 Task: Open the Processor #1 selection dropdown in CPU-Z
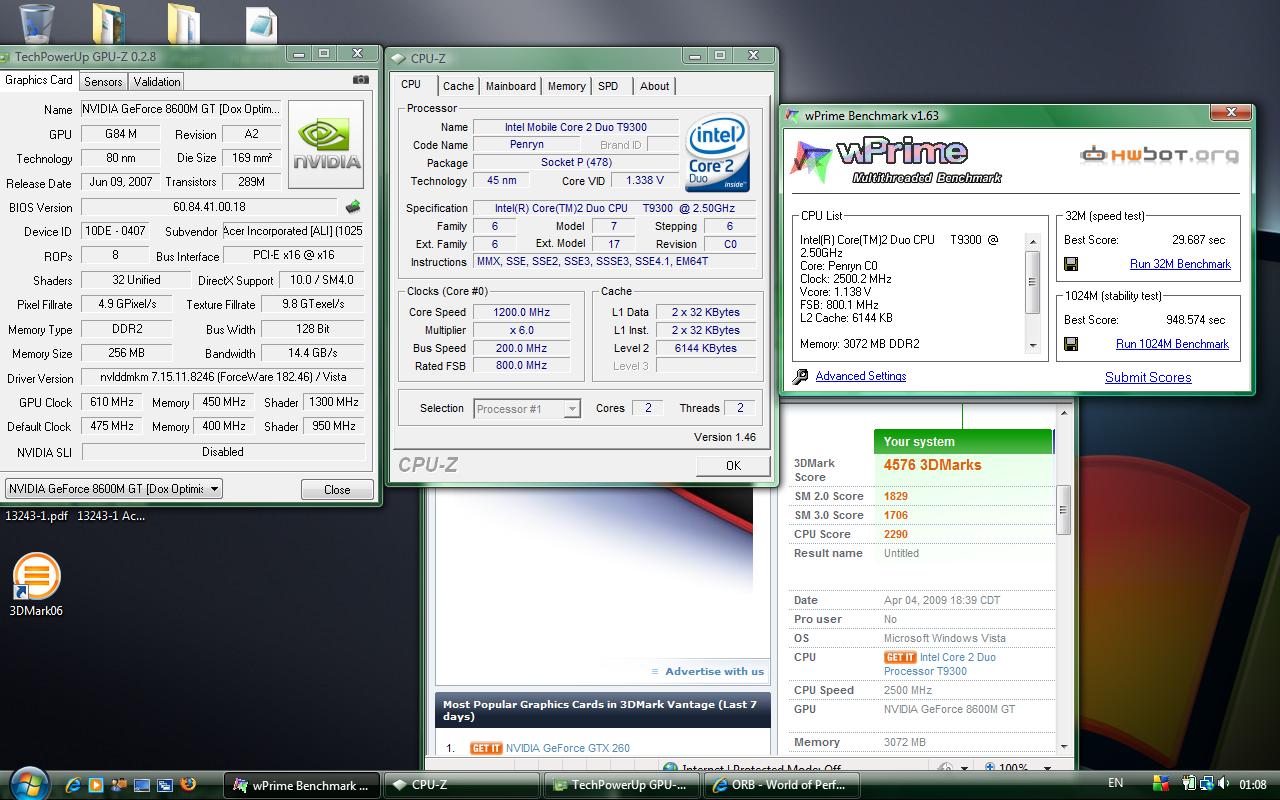click(526, 408)
